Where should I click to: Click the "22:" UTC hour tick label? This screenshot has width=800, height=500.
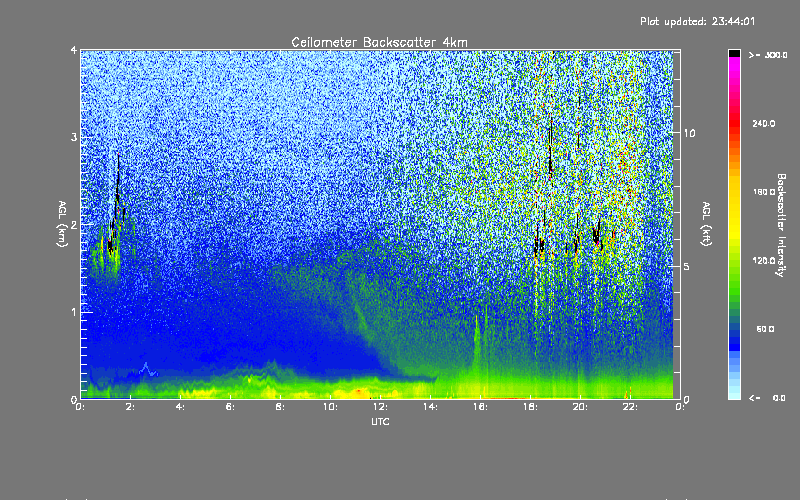(630, 407)
